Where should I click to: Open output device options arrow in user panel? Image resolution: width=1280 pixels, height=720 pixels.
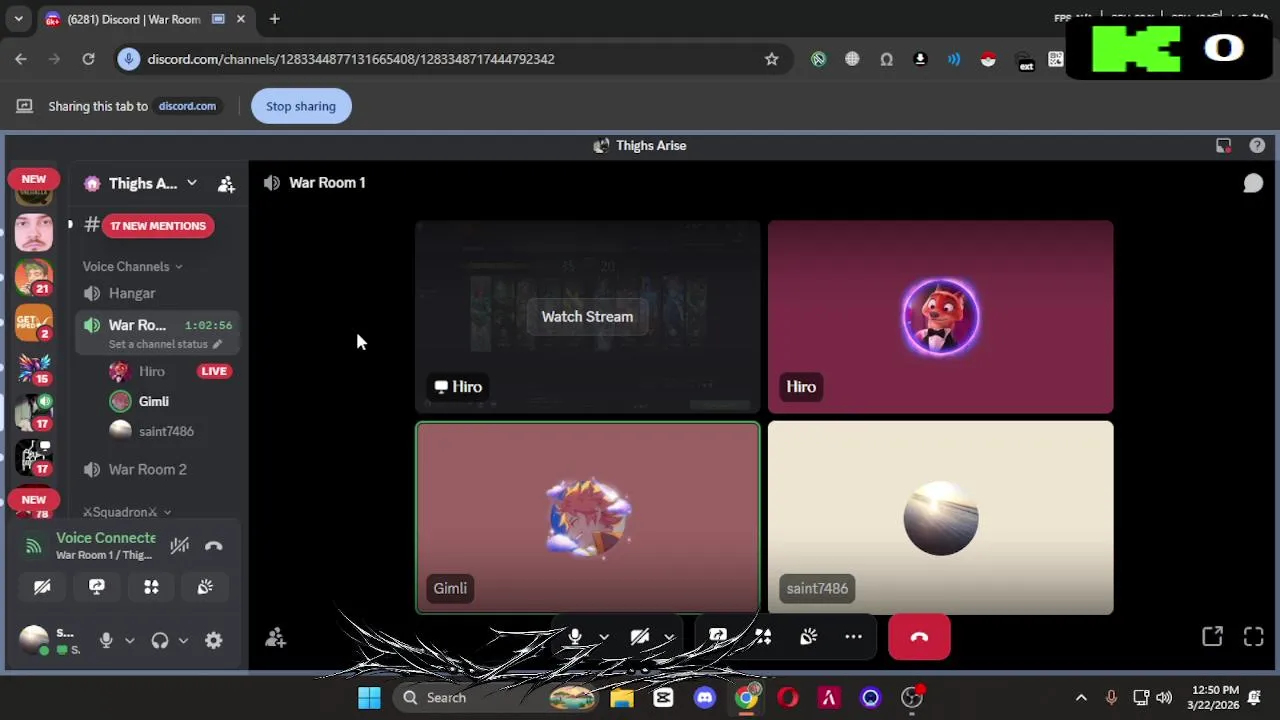coord(183,641)
